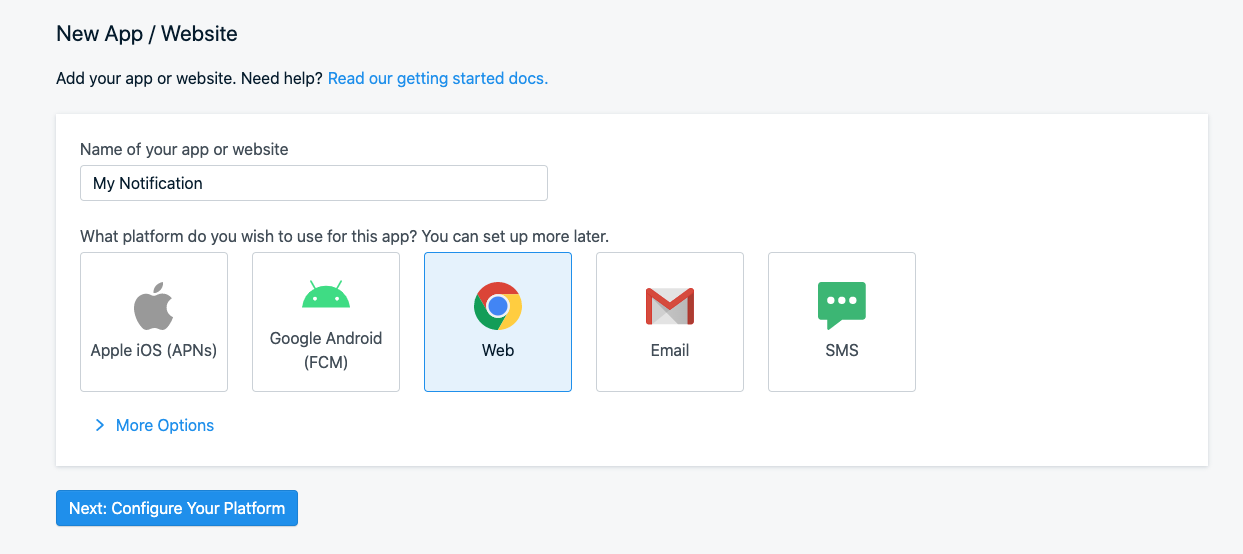Viewport: 1243px width, 554px height.
Task: Select the Apple iOS (APNs) platform label
Action: (154, 350)
